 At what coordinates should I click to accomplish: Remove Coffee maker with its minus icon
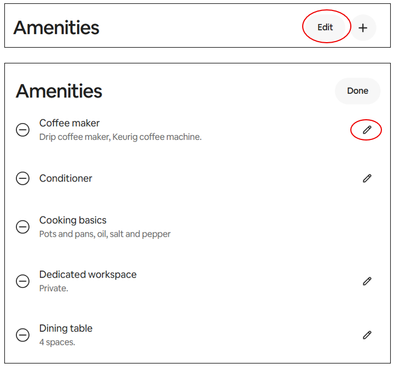pos(23,129)
